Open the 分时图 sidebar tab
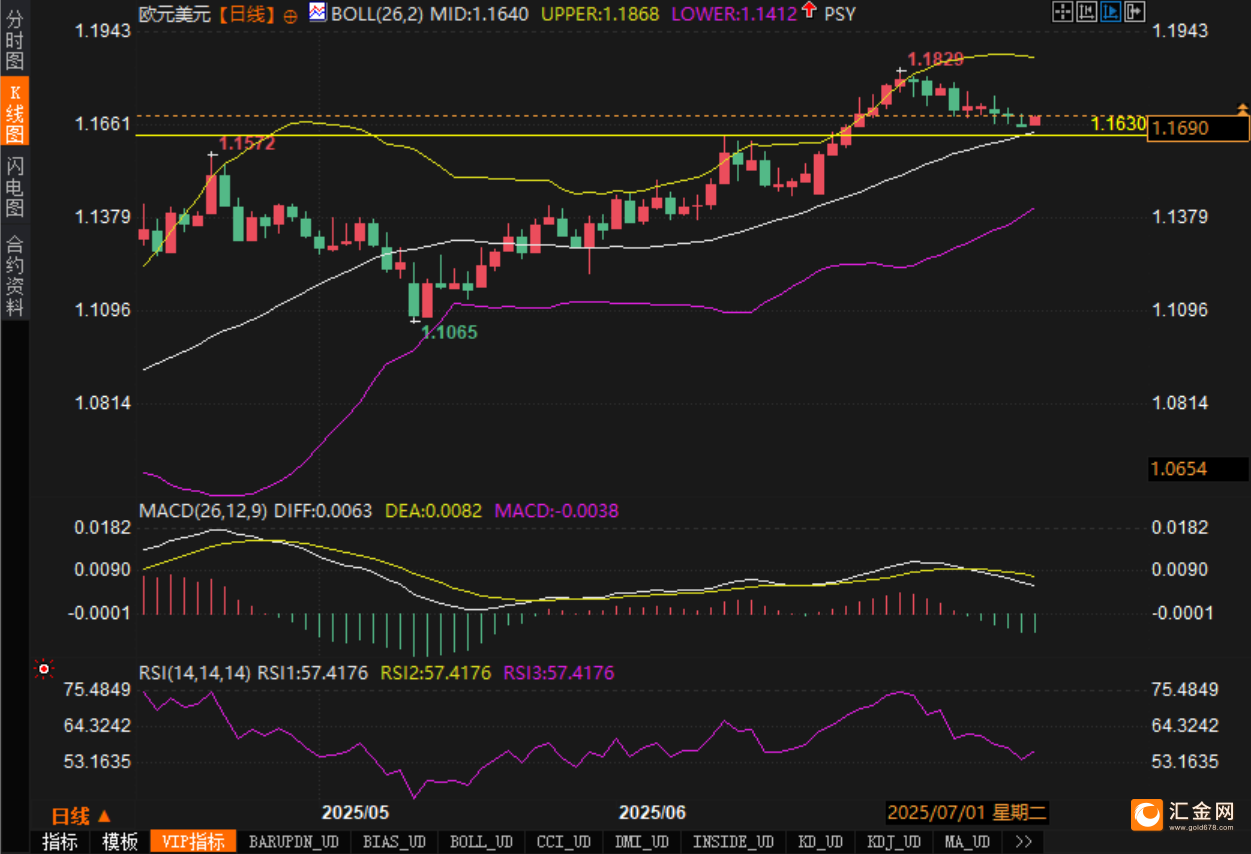This screenshot has width=1251, height=854. coord(15,41)
